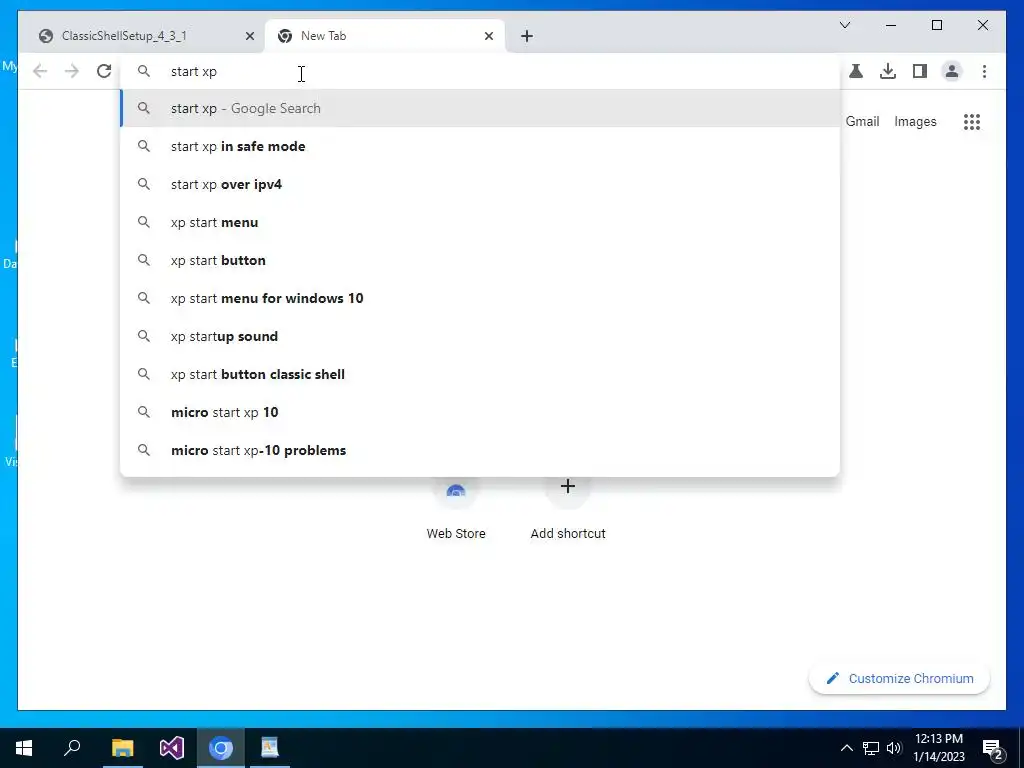Screen dimensions: 1024x768
Task: Open a new tab with plus button
Action: click(x=527, y=36)
